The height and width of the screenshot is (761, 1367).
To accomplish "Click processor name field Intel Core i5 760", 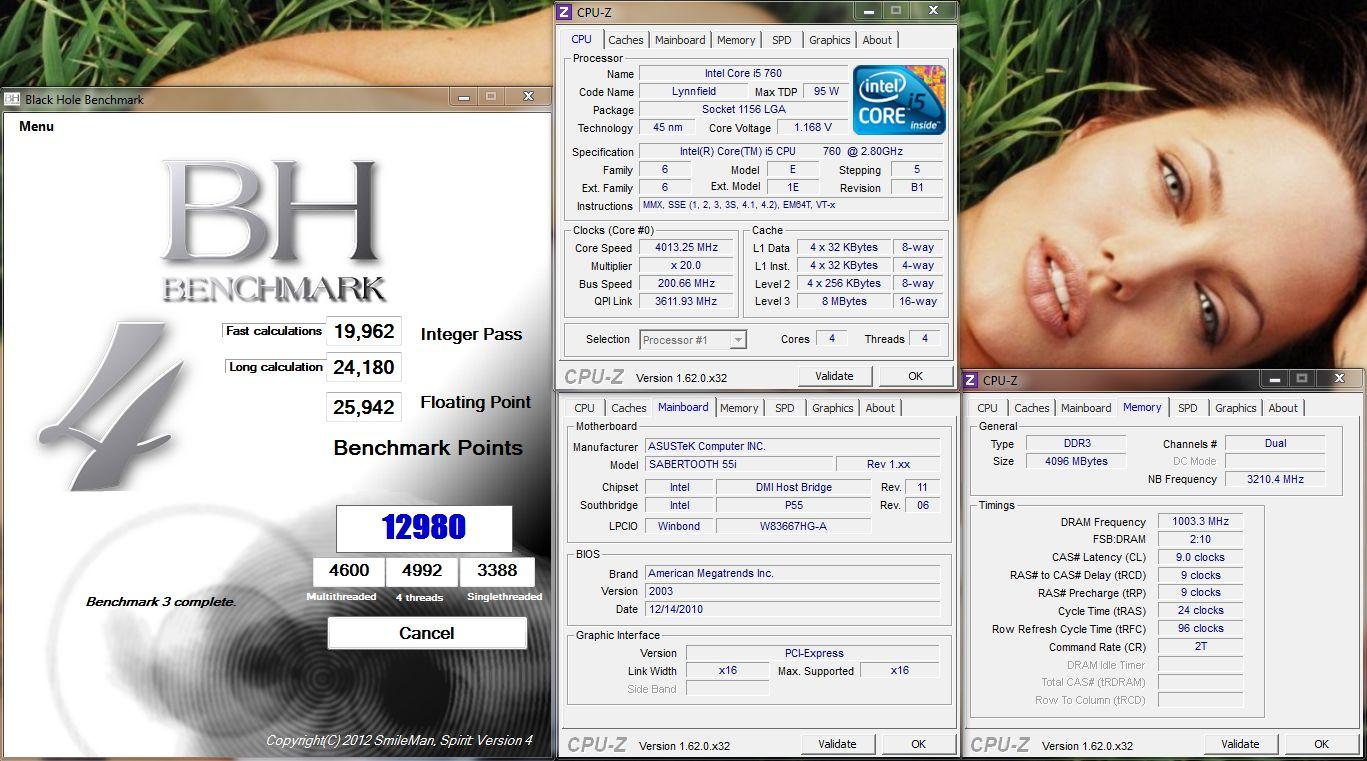I will click(743, 73).
